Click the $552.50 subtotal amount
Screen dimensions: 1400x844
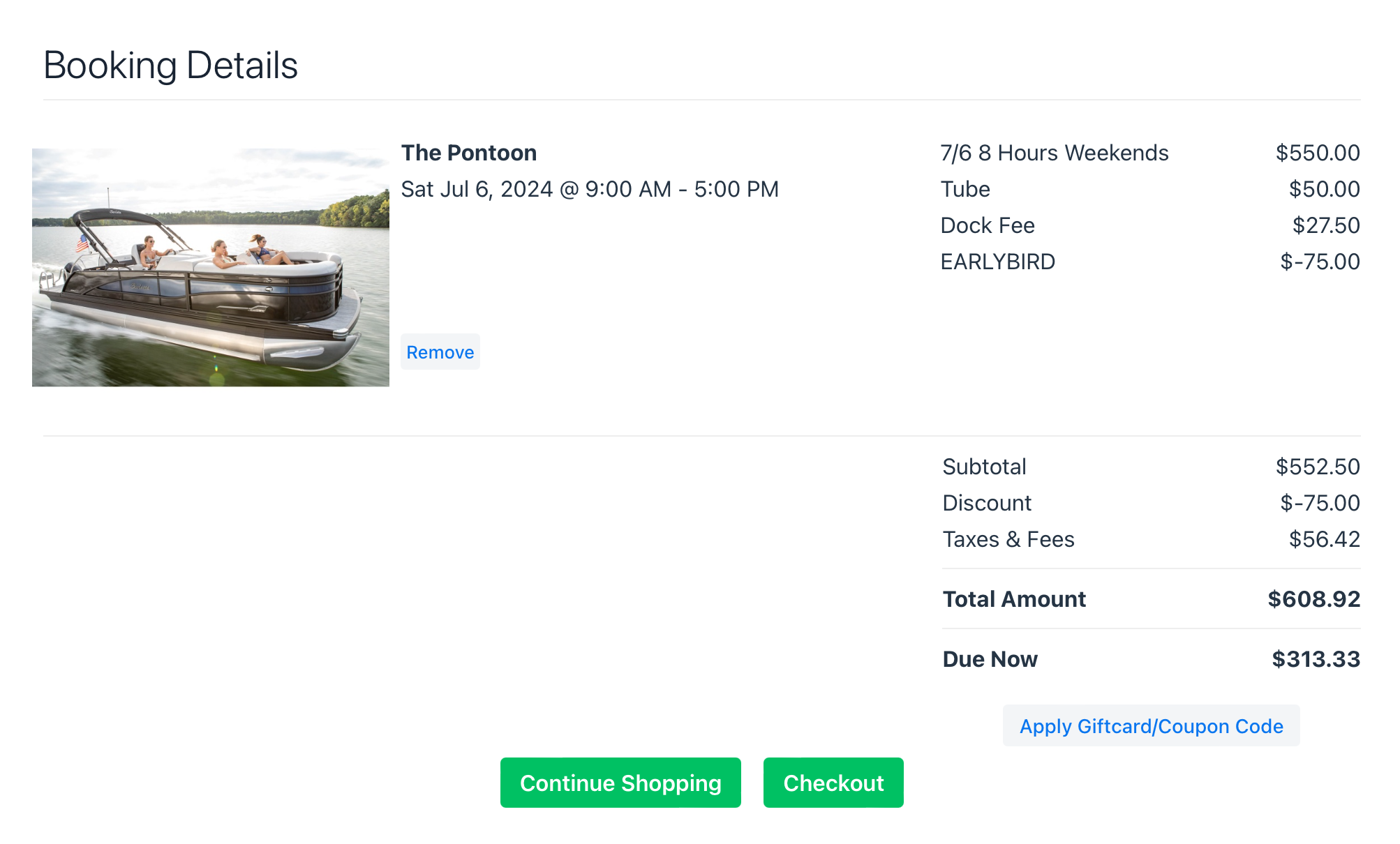tap(1317, 467)
